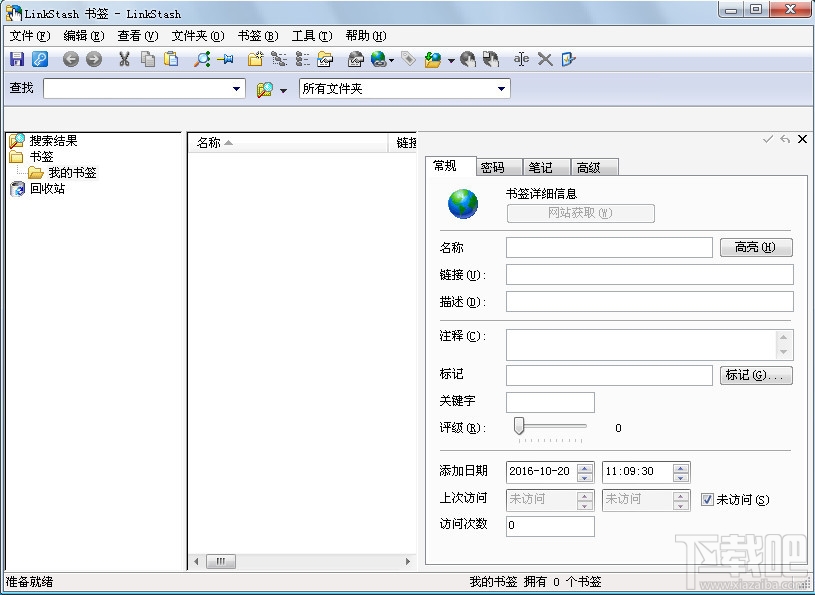Switch to the 密码 tab
Image resolution: width=815 pixels, height=595 pixels.
(x=492, y=167)
